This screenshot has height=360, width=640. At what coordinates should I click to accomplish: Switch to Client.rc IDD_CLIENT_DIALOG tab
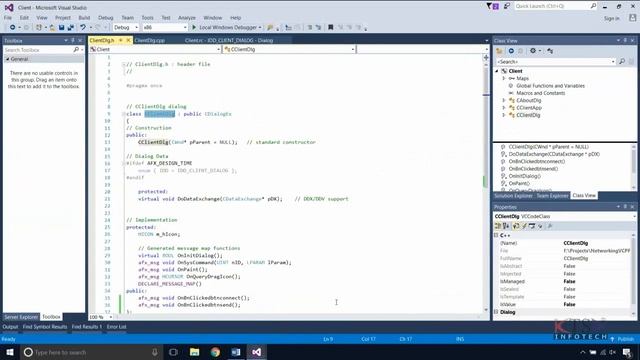(x=229, y=40)
